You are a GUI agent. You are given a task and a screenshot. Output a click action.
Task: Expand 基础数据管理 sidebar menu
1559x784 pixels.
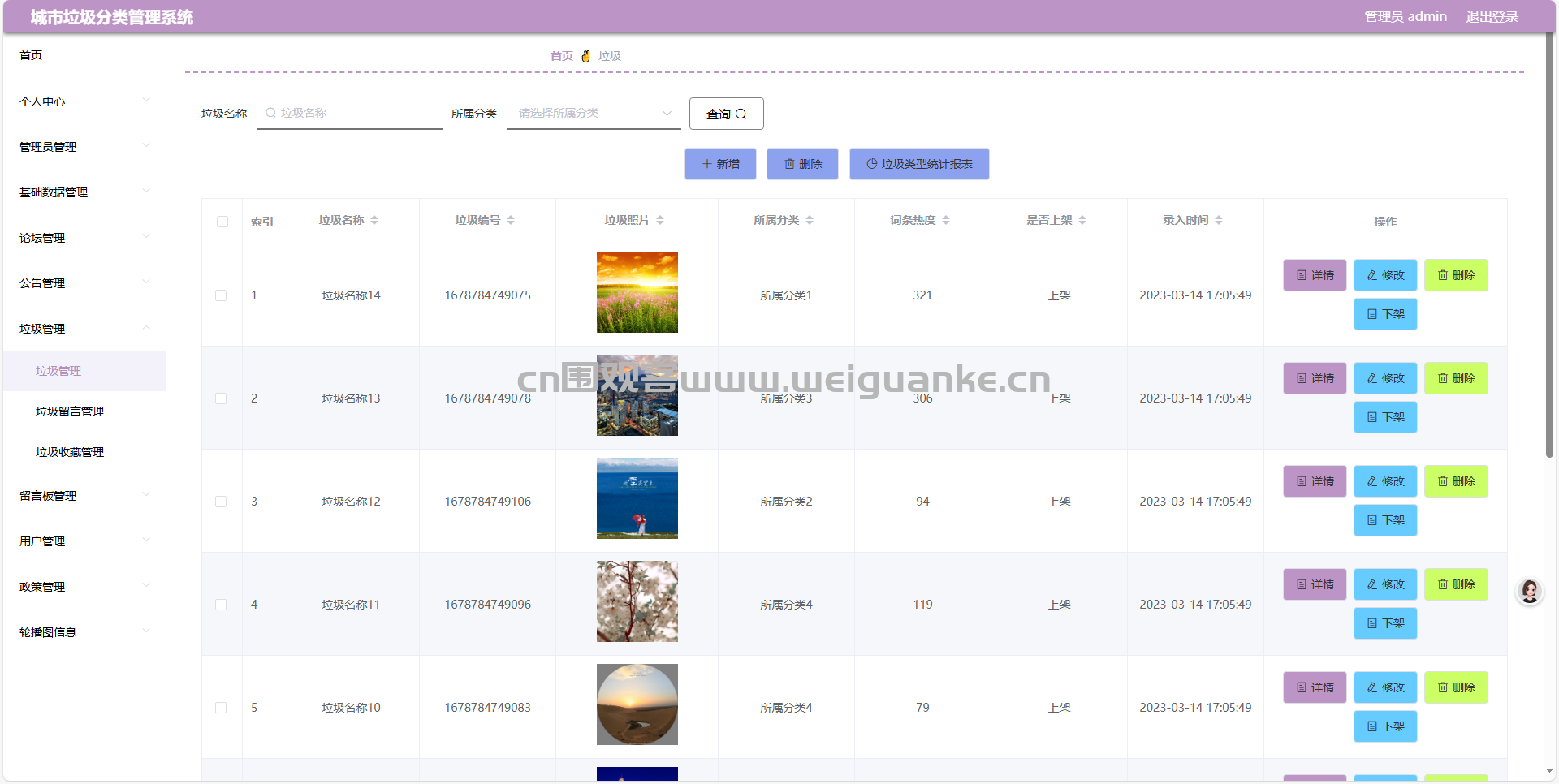tap(84, 192)
